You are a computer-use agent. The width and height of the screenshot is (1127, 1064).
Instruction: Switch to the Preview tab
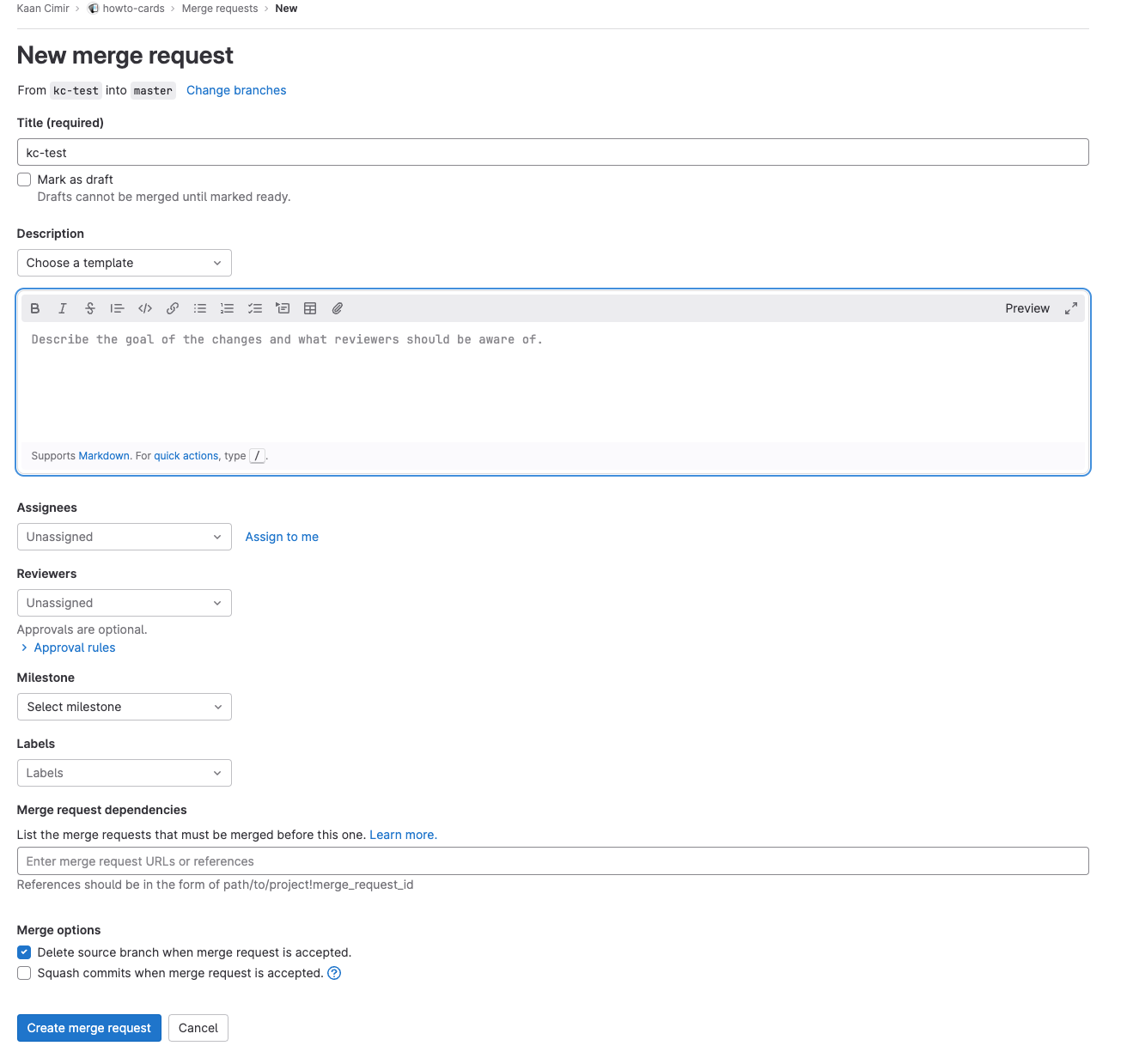click(1027, 308)
